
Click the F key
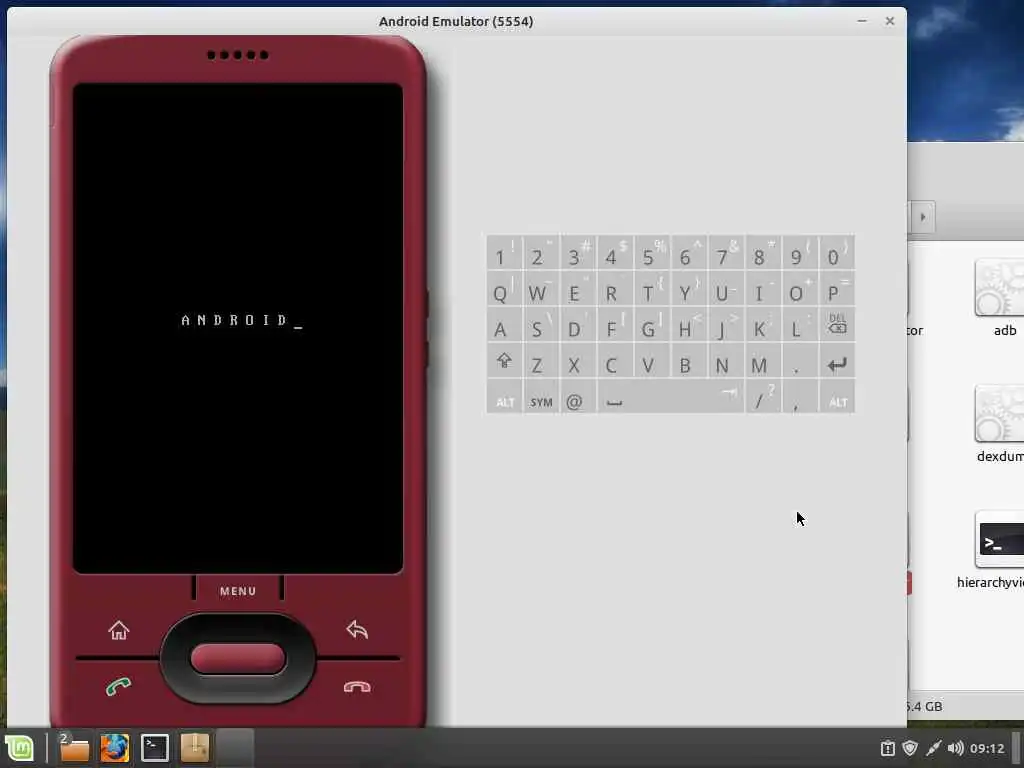[615, 325]
